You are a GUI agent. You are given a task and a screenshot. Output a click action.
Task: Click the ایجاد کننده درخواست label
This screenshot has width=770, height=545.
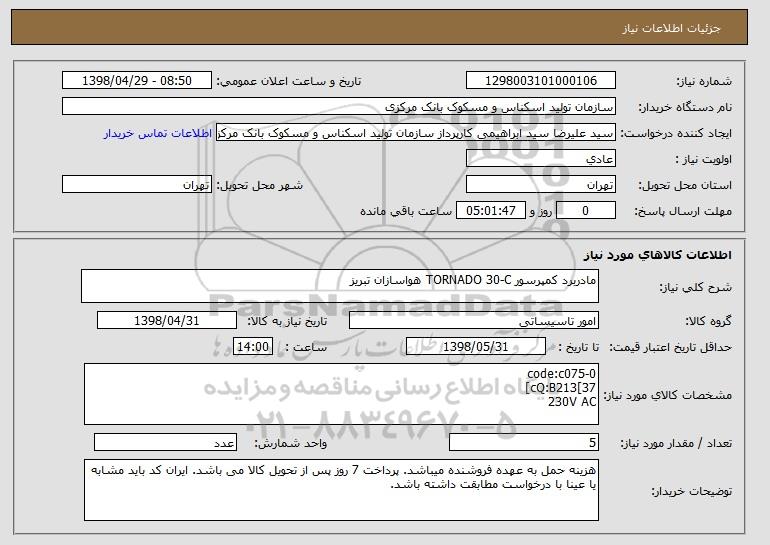pyautogui.click(x=676, y=134)
